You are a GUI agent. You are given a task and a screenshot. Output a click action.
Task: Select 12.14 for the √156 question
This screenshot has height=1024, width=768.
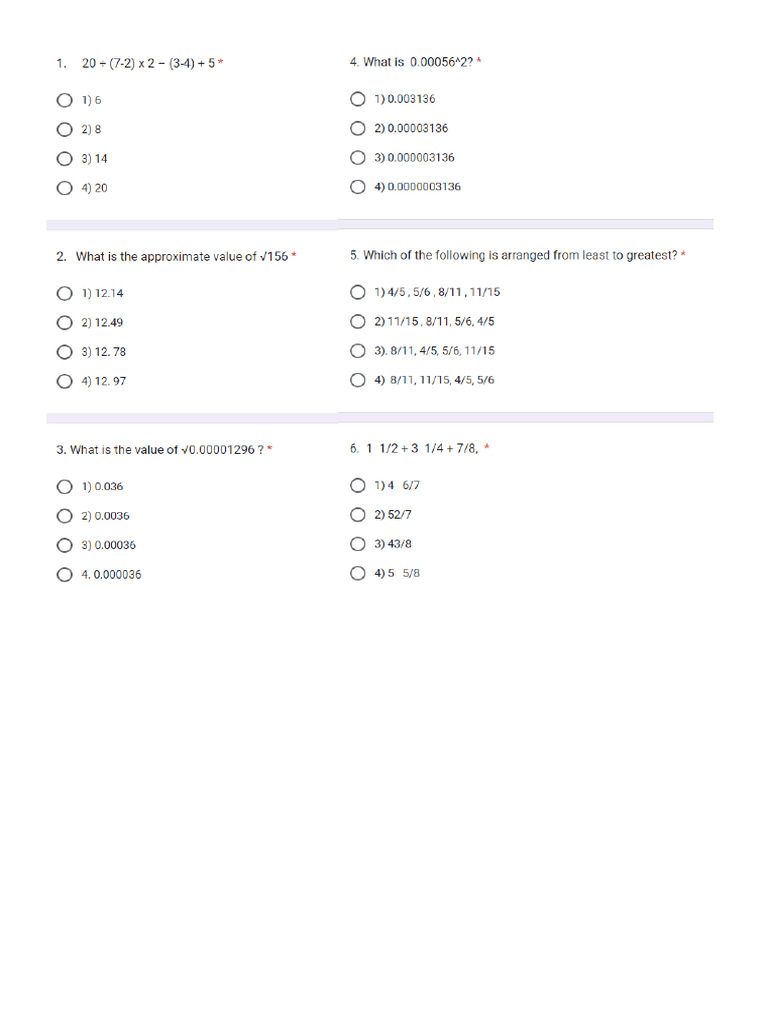[x=65, y=293]
